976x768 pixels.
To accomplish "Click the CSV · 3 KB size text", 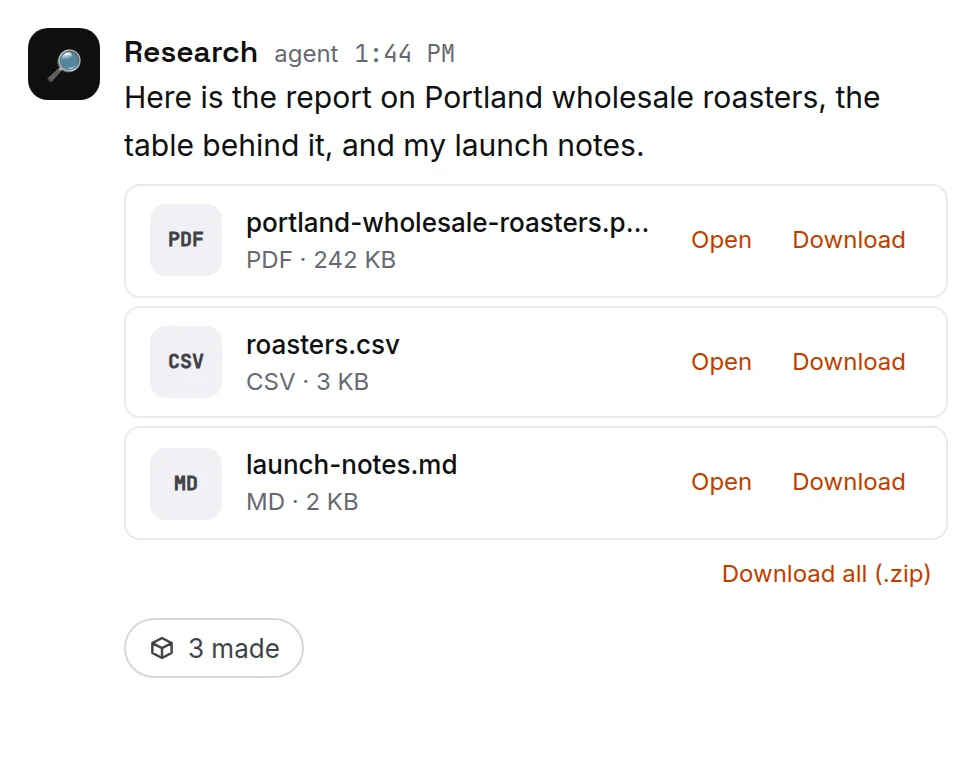I will 307,382.
